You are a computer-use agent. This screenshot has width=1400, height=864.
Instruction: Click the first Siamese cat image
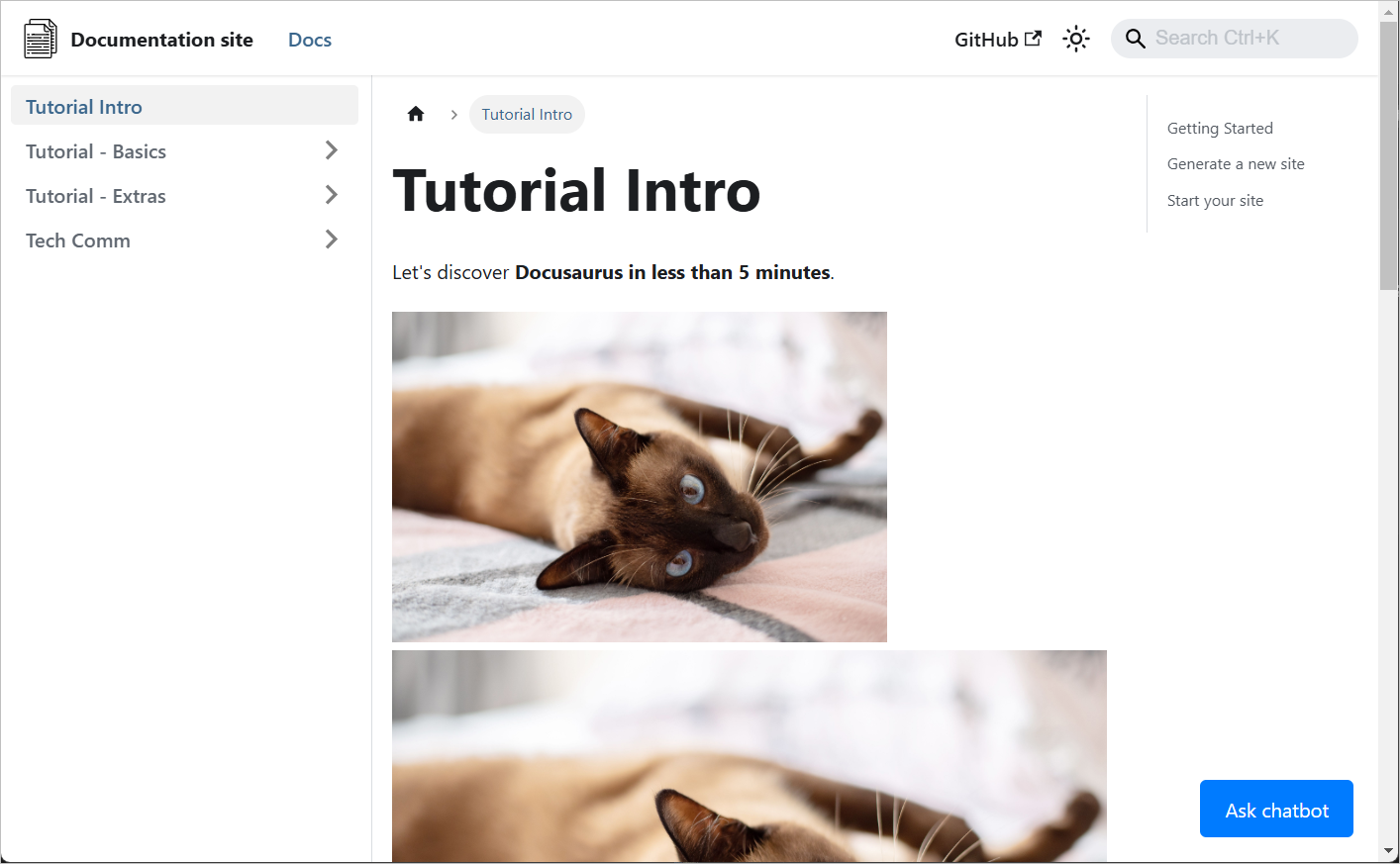pyautogui.click(x=640, y=477)
